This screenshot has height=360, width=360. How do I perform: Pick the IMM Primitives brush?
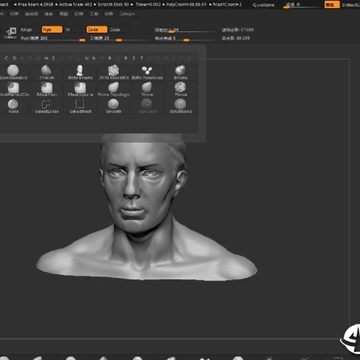(x=147, y=72)
